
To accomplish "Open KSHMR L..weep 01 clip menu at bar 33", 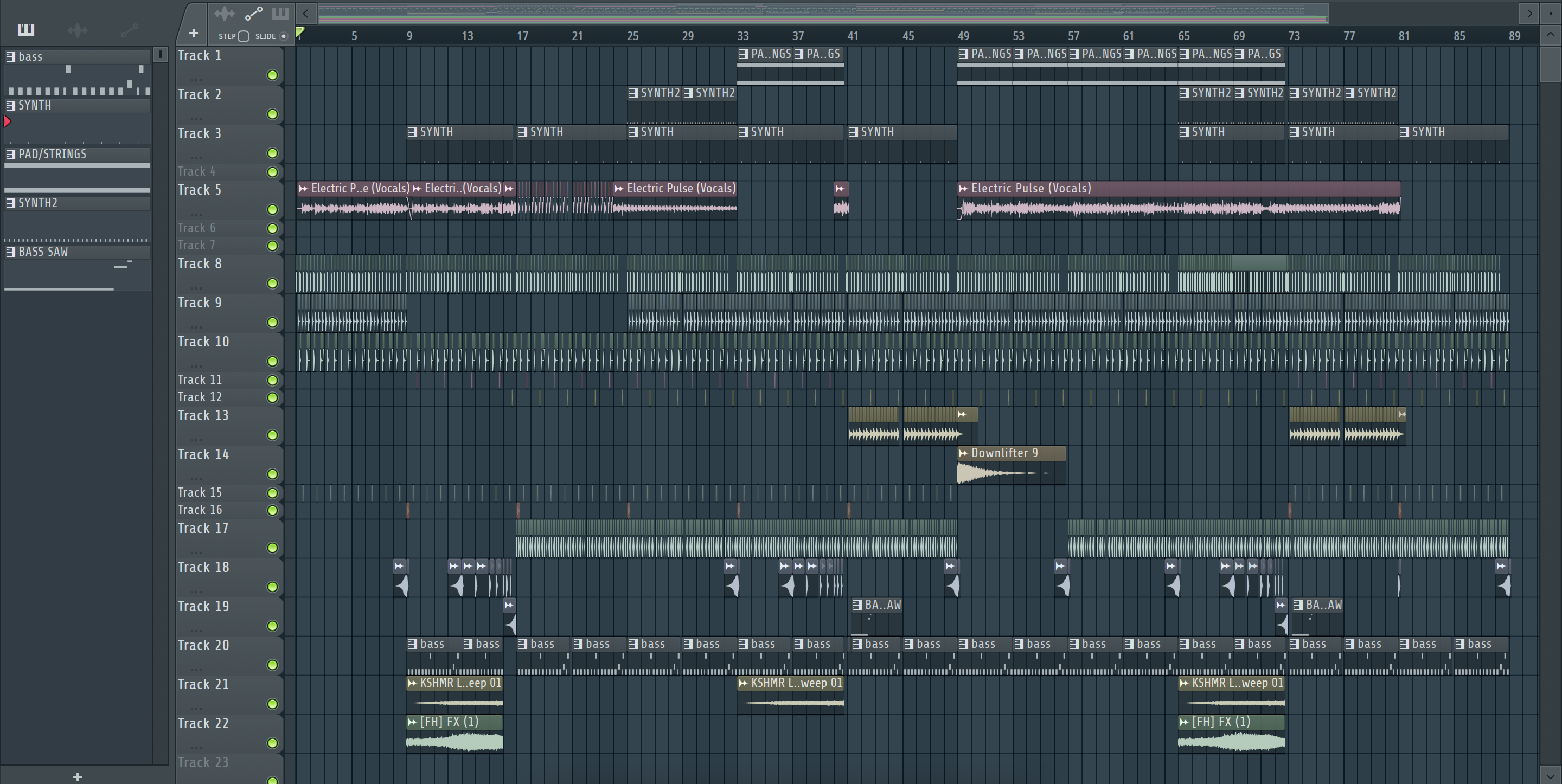I will pos(743,683).
